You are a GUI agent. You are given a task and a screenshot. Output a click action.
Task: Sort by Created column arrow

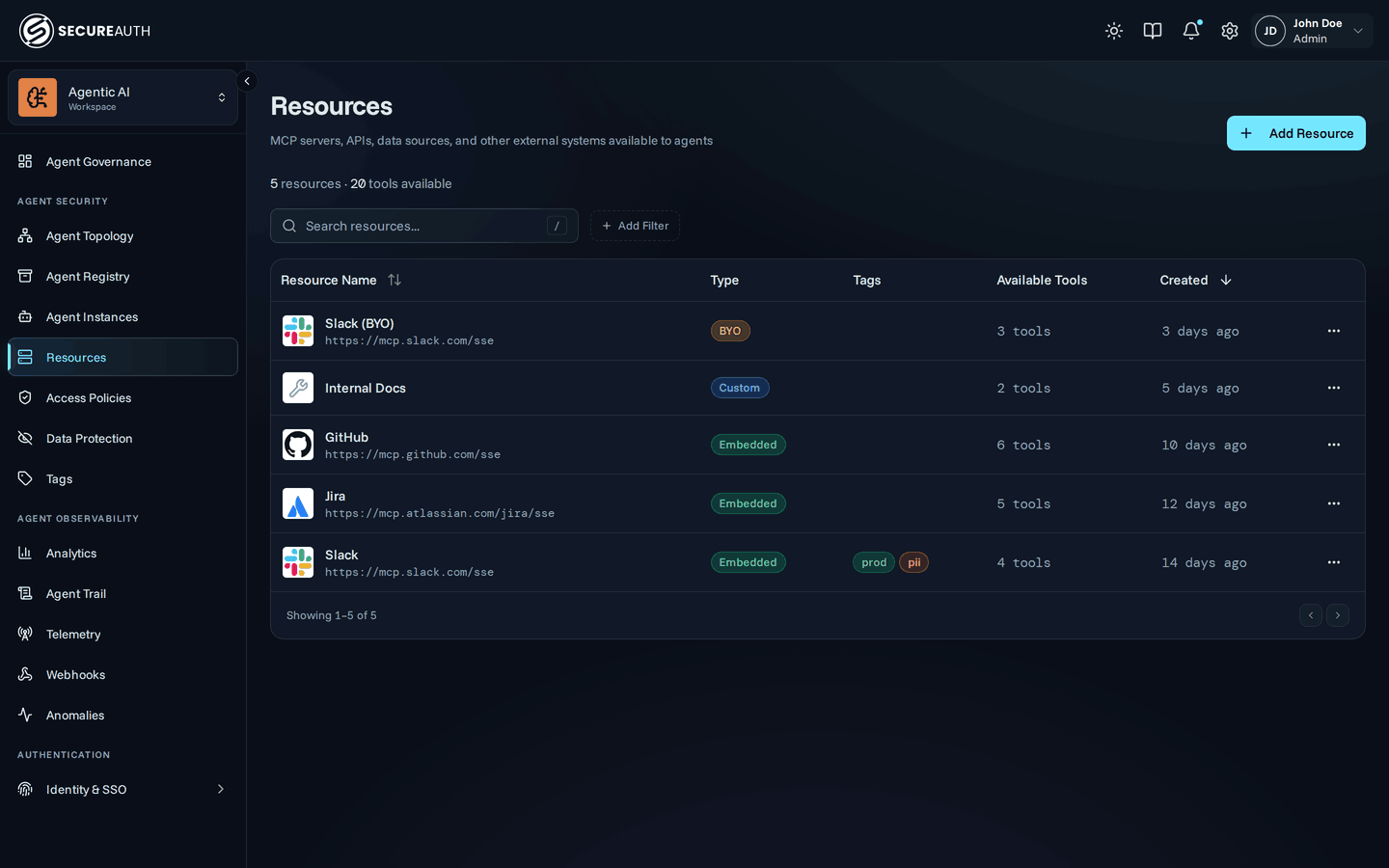tap(1226, 280)
